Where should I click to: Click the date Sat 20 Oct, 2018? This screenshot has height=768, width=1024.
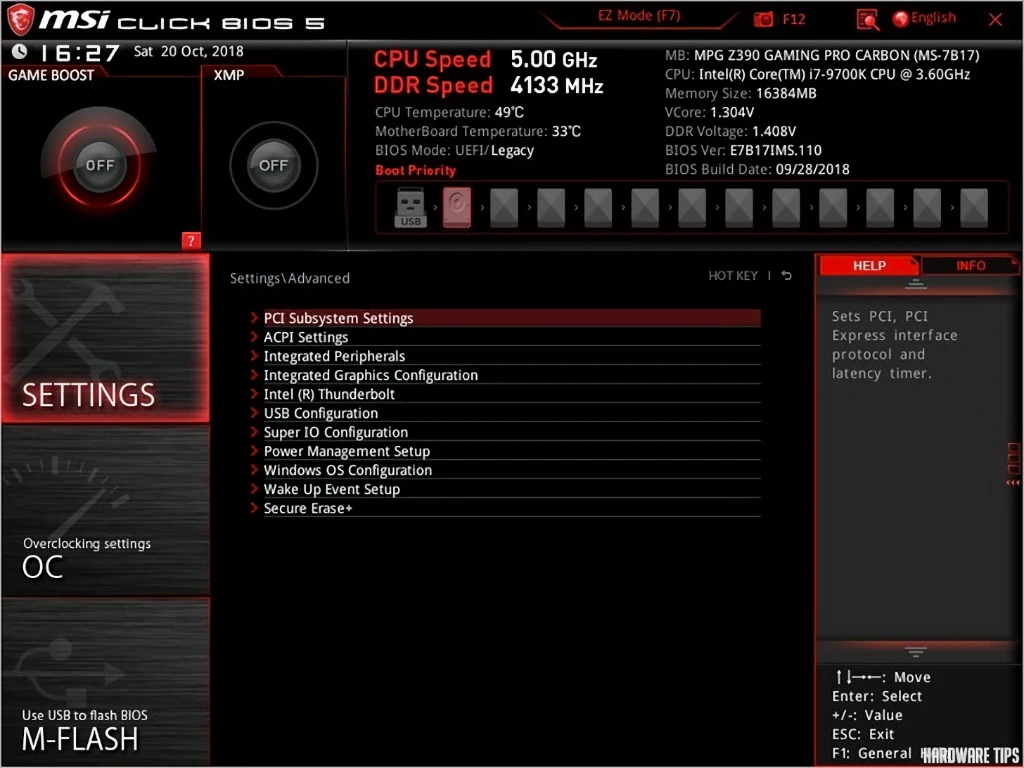click(189, 51)
